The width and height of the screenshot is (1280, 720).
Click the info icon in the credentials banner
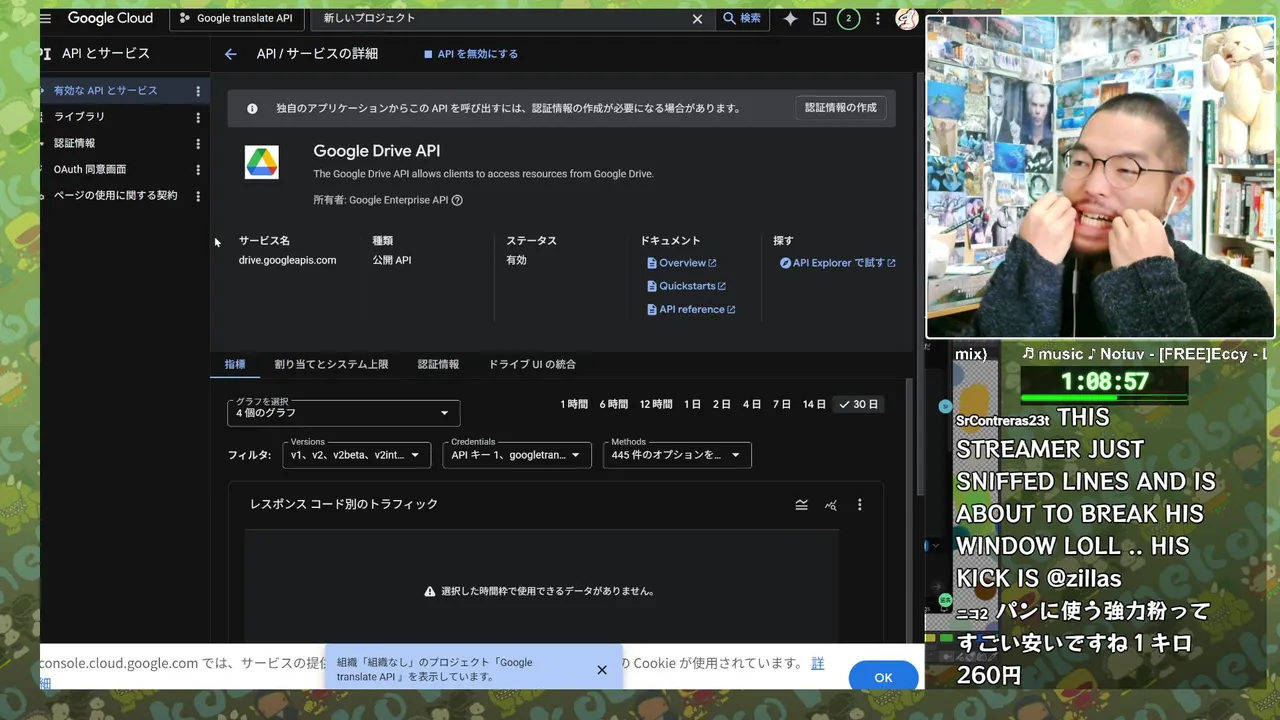click(252, 108)
